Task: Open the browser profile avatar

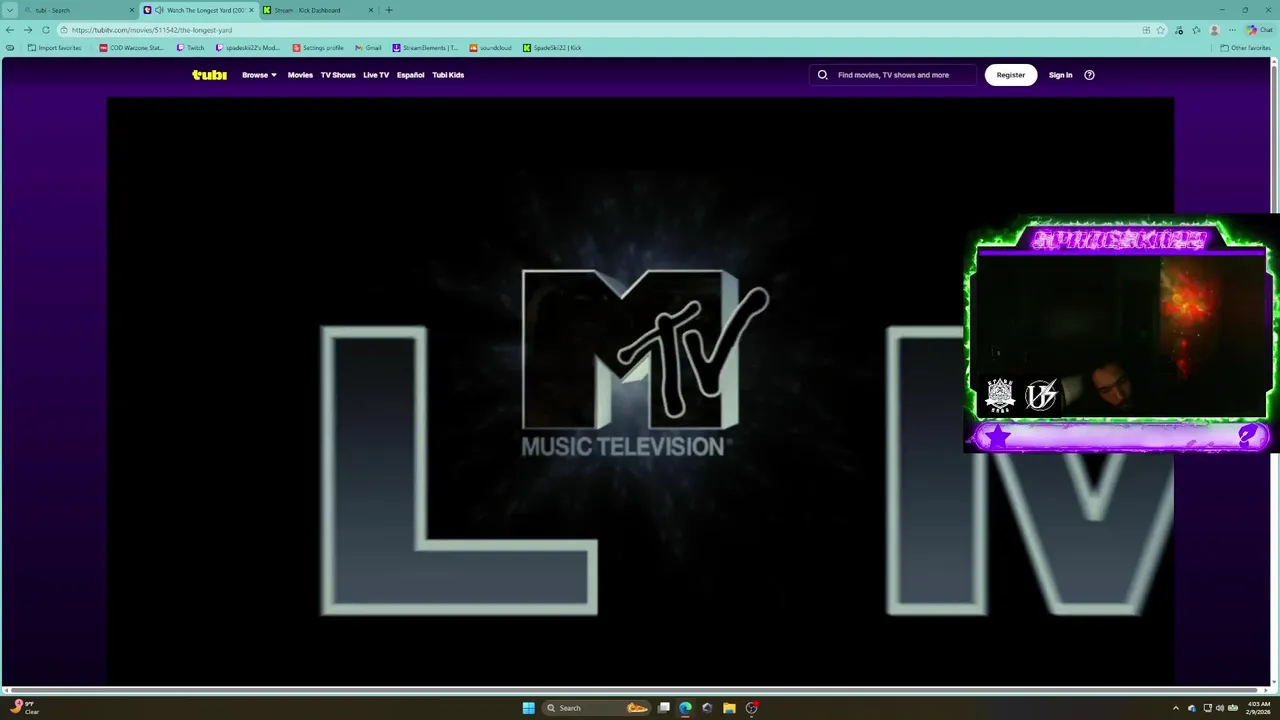Action: click(1214, 30)
